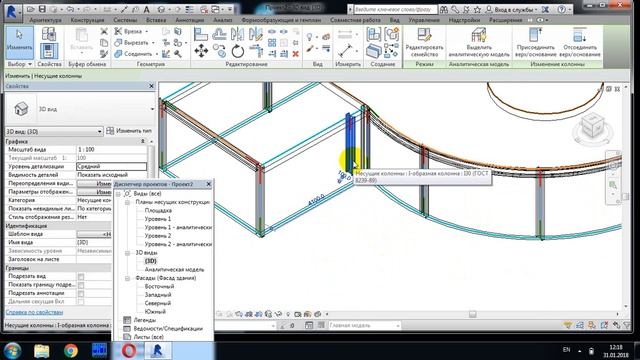Select the Align tool in Редактирование panel
640x360 pixels.
200,34
